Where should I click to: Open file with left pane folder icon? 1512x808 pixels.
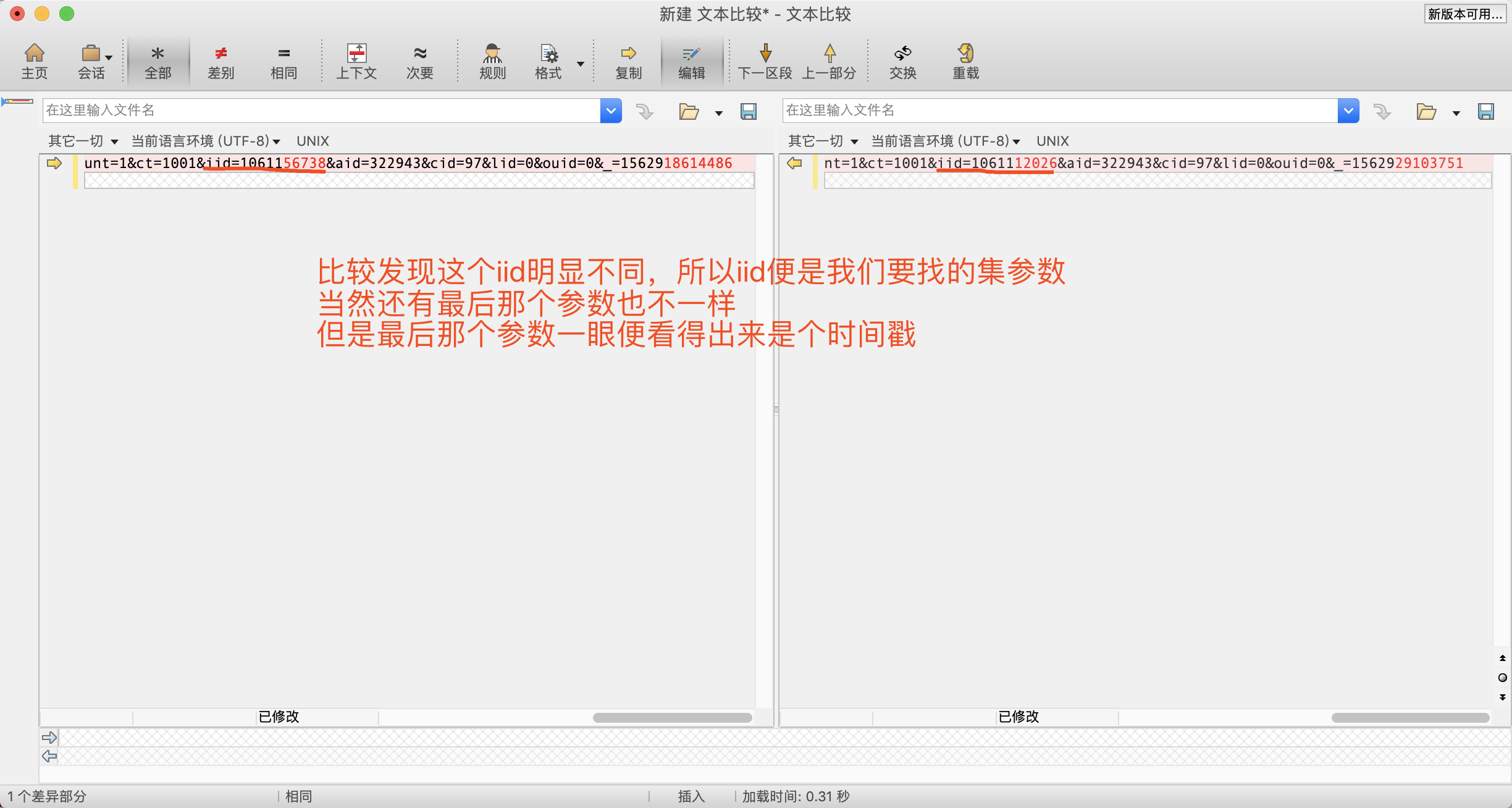689,111
